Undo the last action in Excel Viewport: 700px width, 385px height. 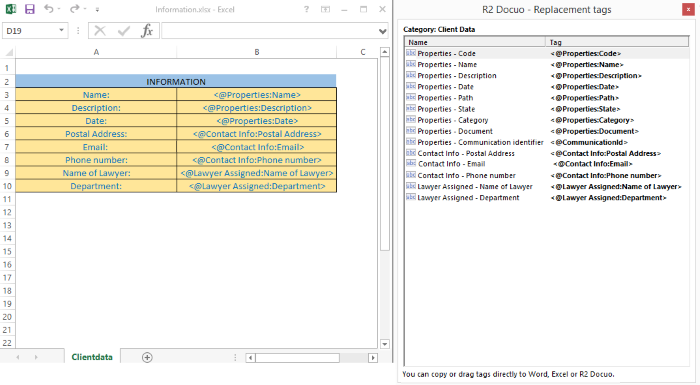tap(49, 8)
